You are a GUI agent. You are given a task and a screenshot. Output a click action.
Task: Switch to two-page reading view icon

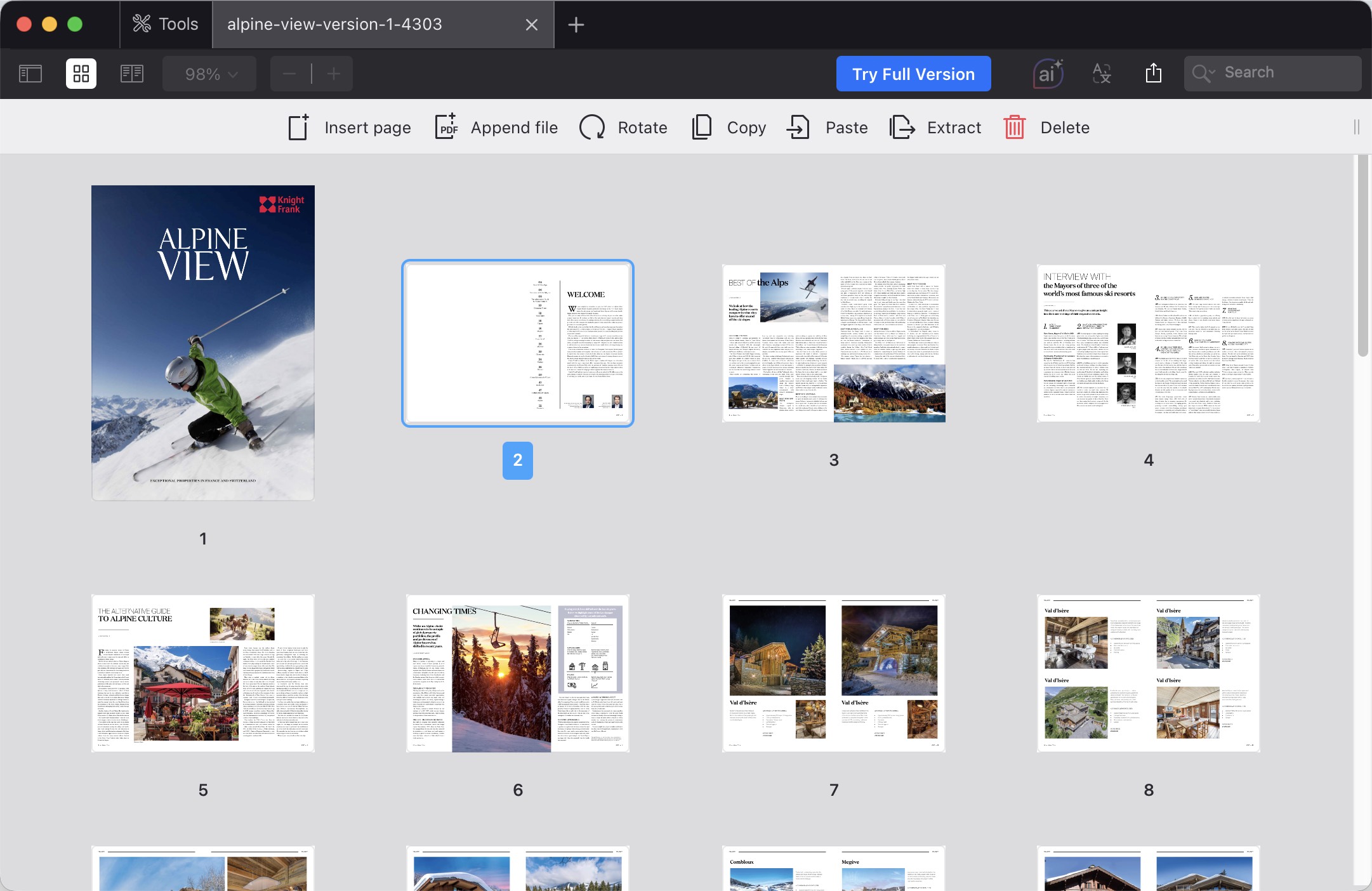coord(132,74)
